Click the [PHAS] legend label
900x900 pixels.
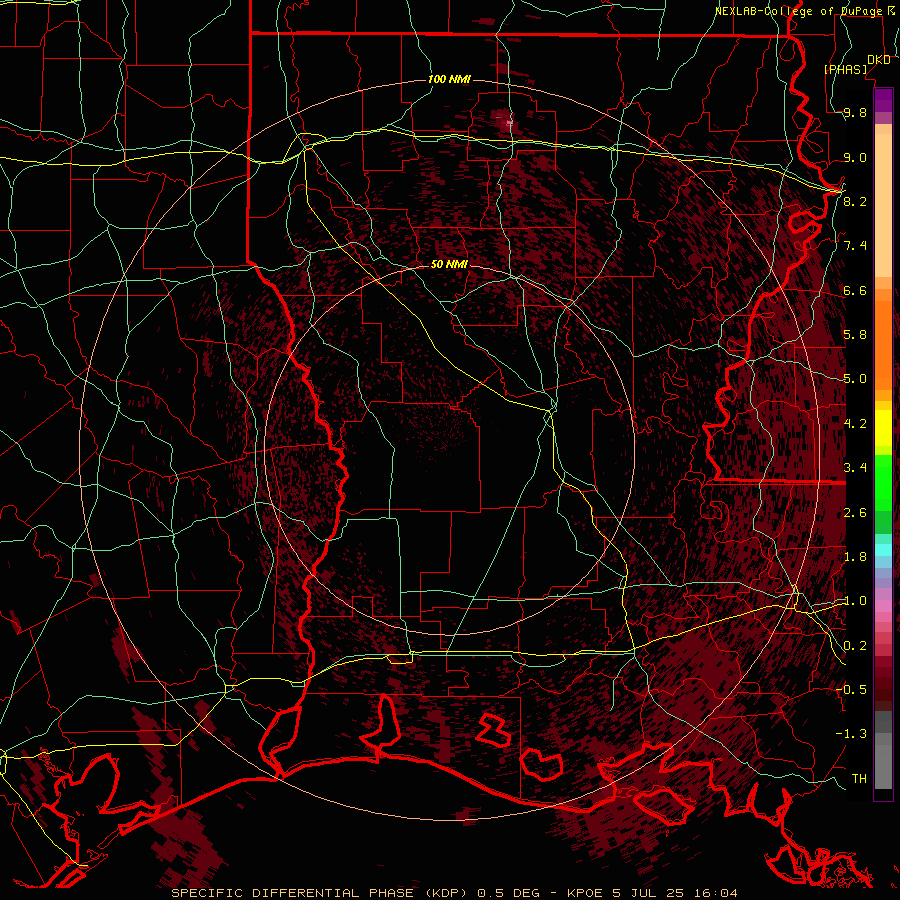click(845, 69)
